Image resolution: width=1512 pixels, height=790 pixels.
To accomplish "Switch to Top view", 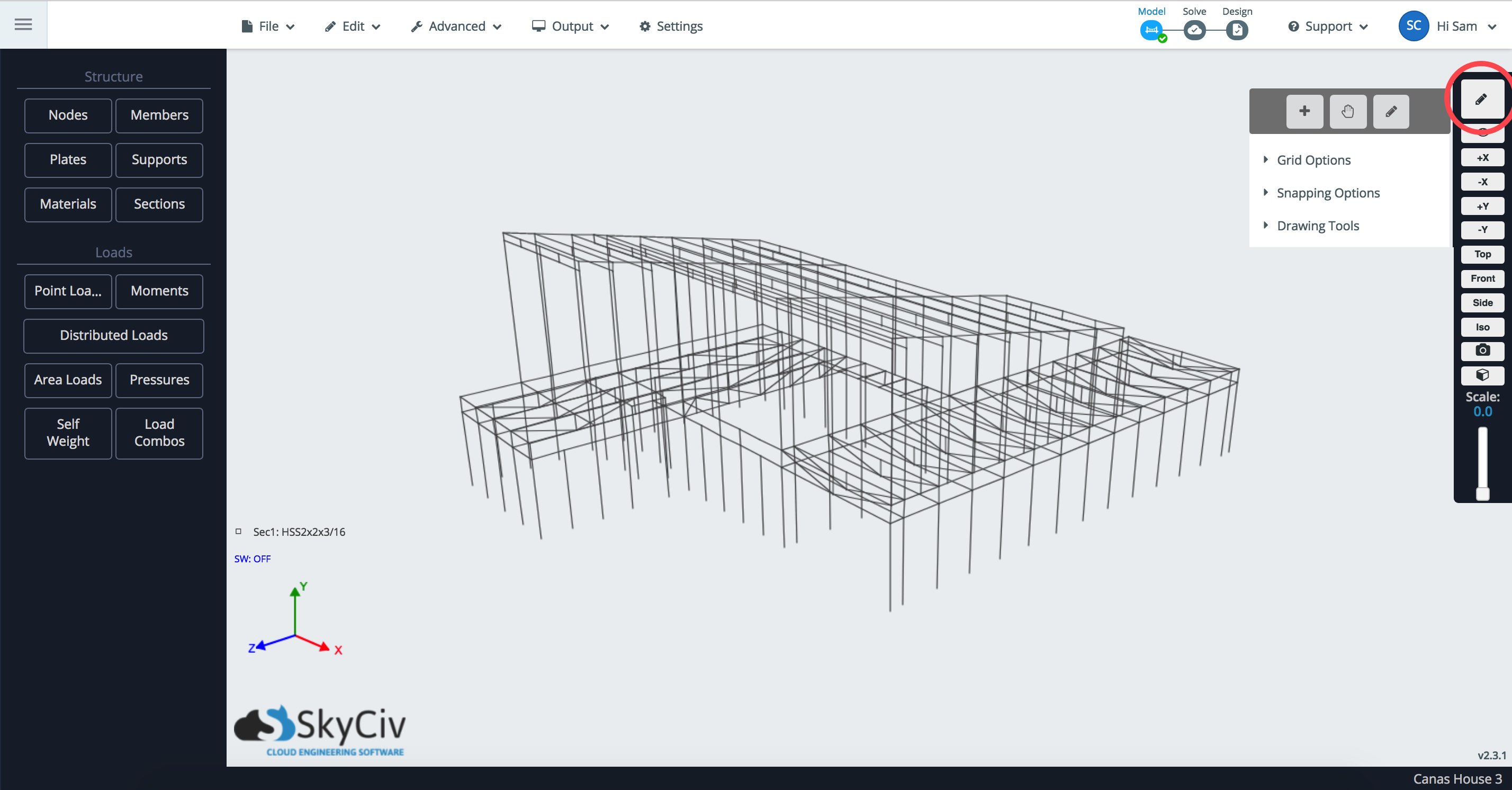I will [x=1483, y=254].
